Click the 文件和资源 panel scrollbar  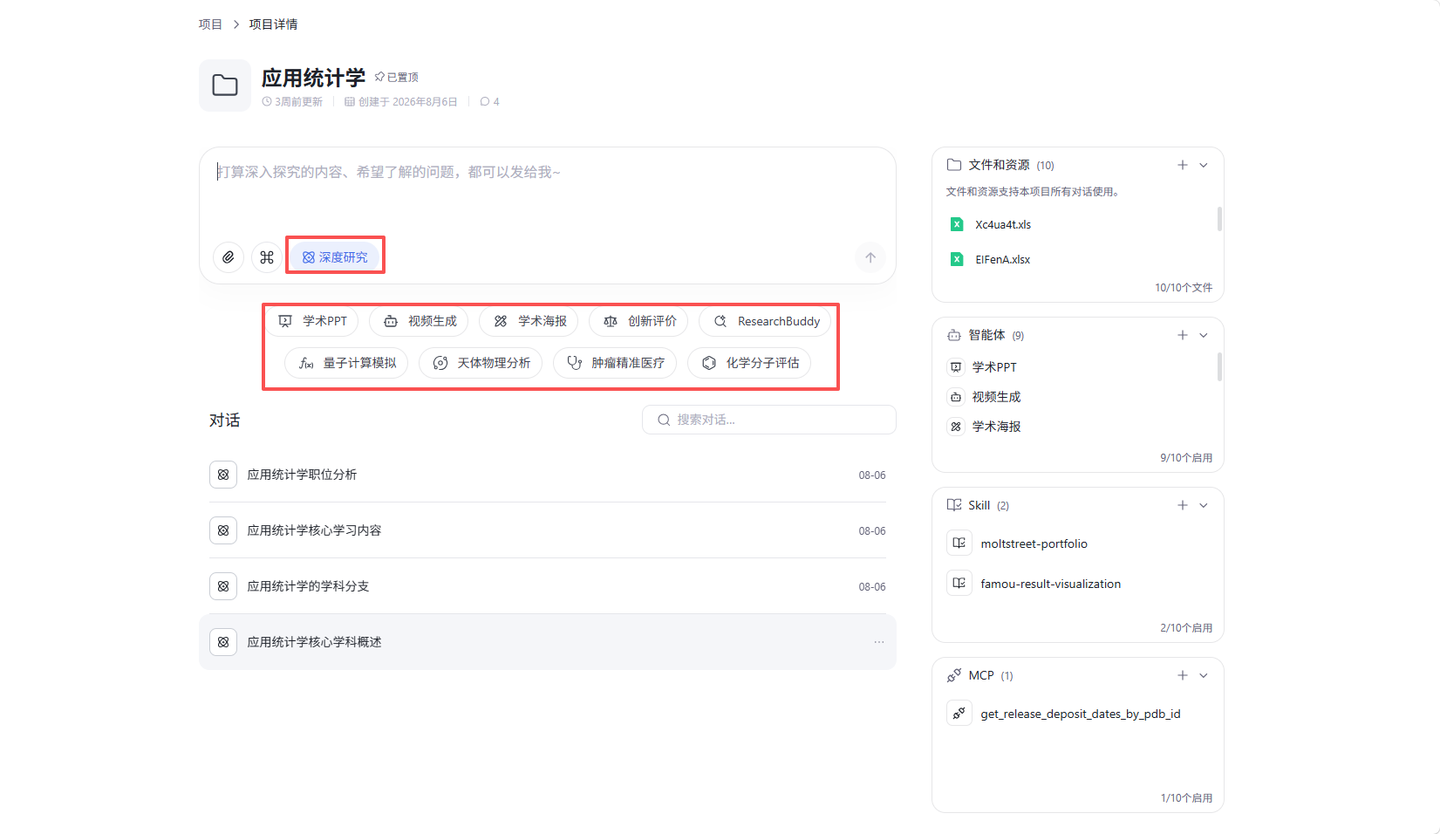(x=1219, y=219)
